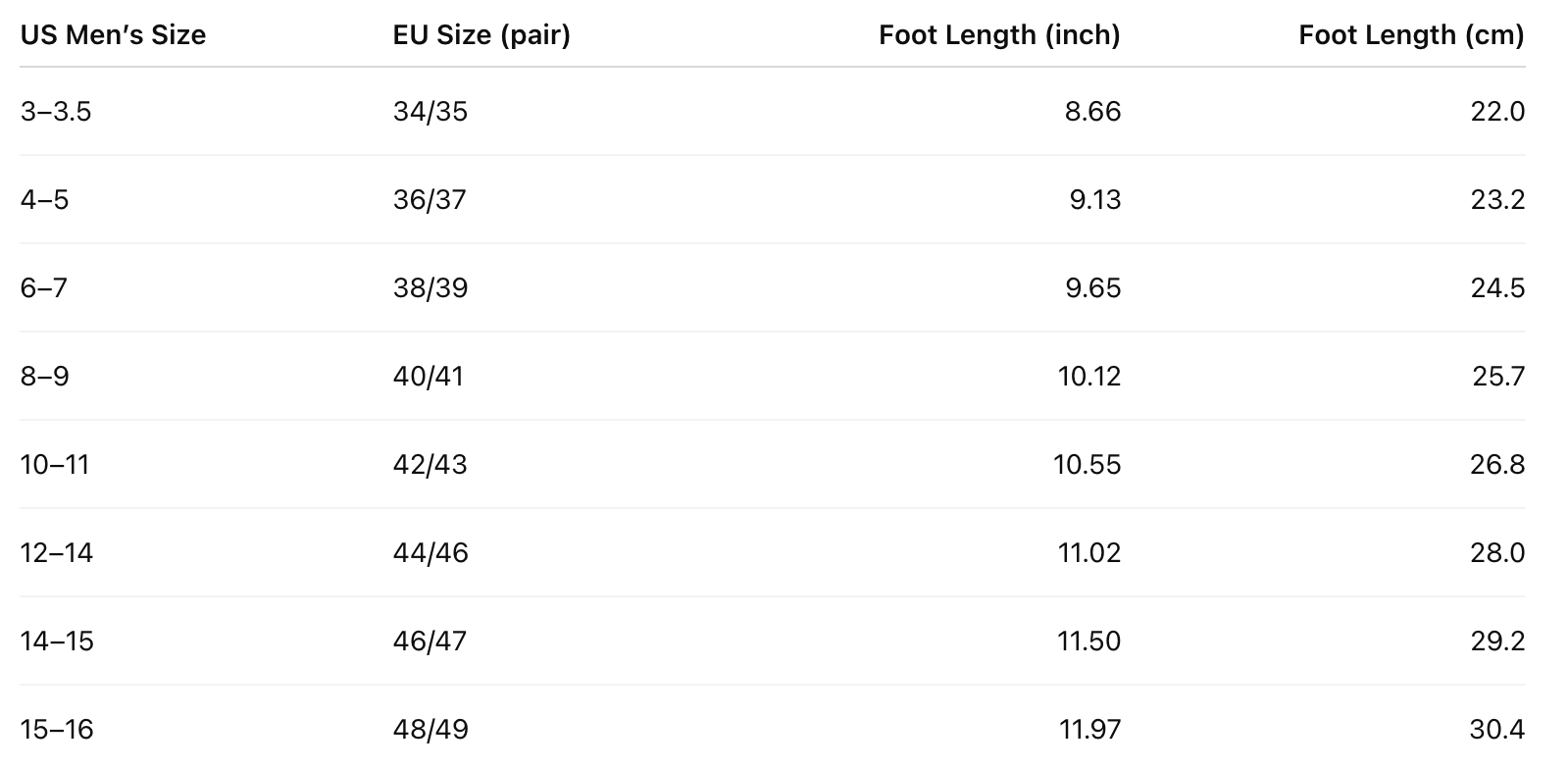
Task: Click the 11.02 inch value
Action: coord(1088,553)
